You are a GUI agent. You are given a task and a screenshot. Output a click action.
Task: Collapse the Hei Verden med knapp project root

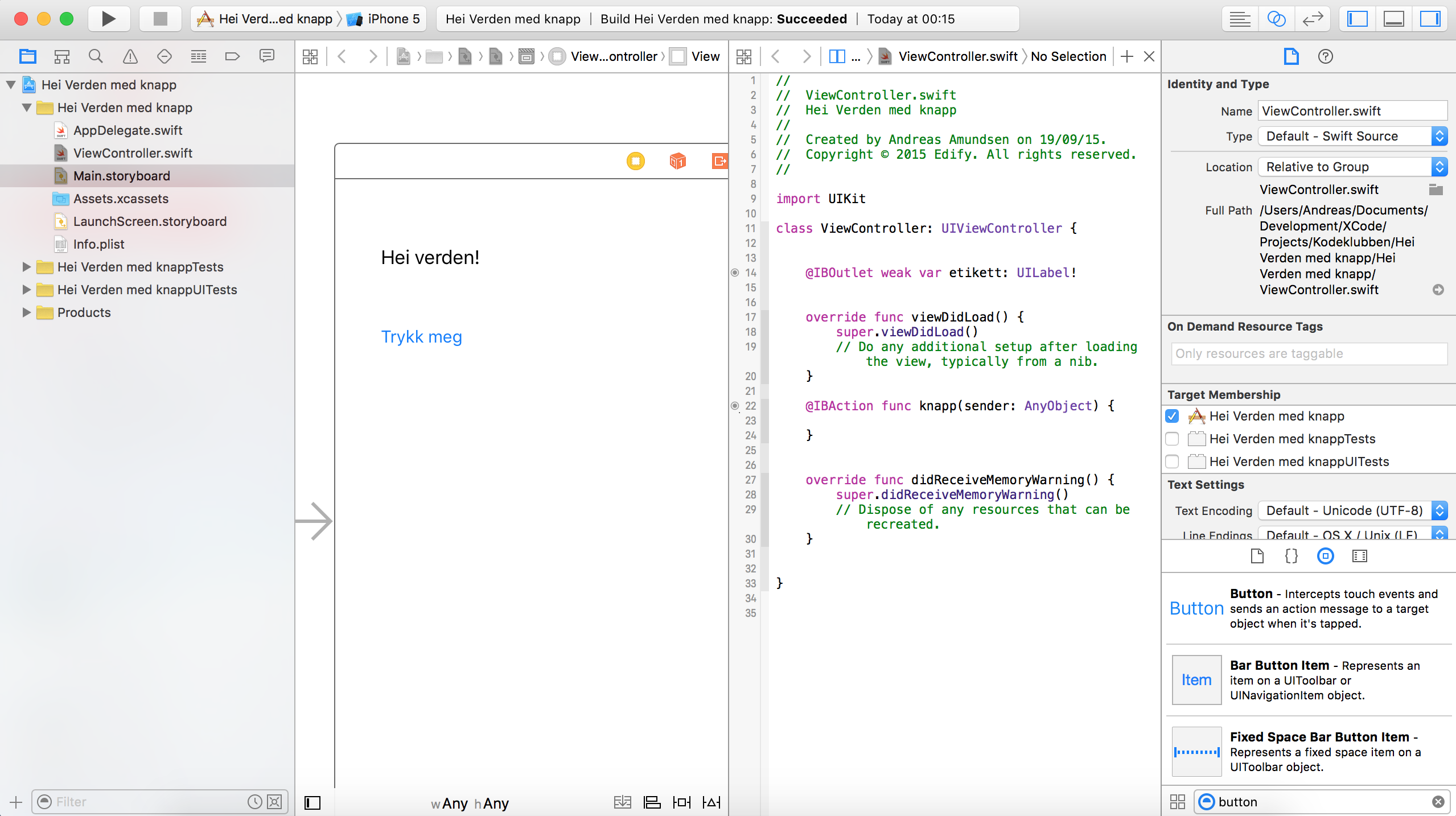click(x=11, y=85)
